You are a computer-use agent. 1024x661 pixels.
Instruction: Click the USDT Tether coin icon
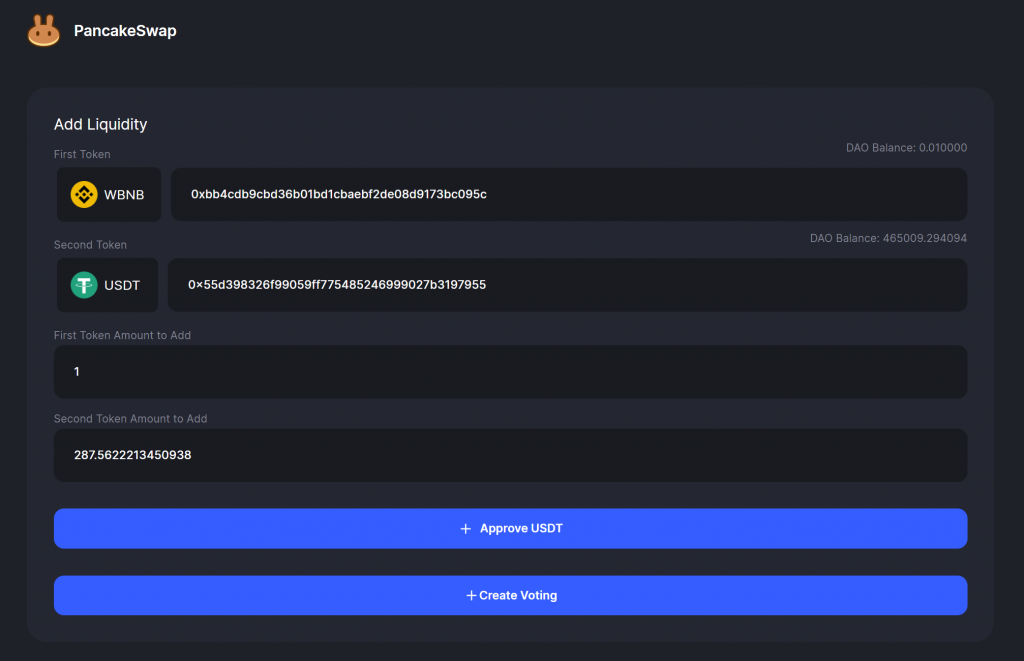(84, 285)
